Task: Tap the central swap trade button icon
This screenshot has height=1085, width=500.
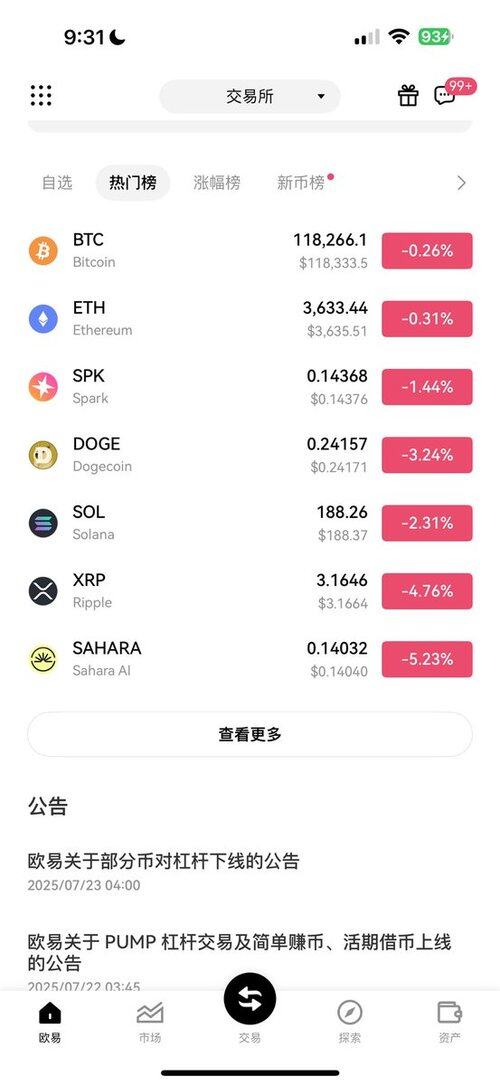Action: [250, 1000]
